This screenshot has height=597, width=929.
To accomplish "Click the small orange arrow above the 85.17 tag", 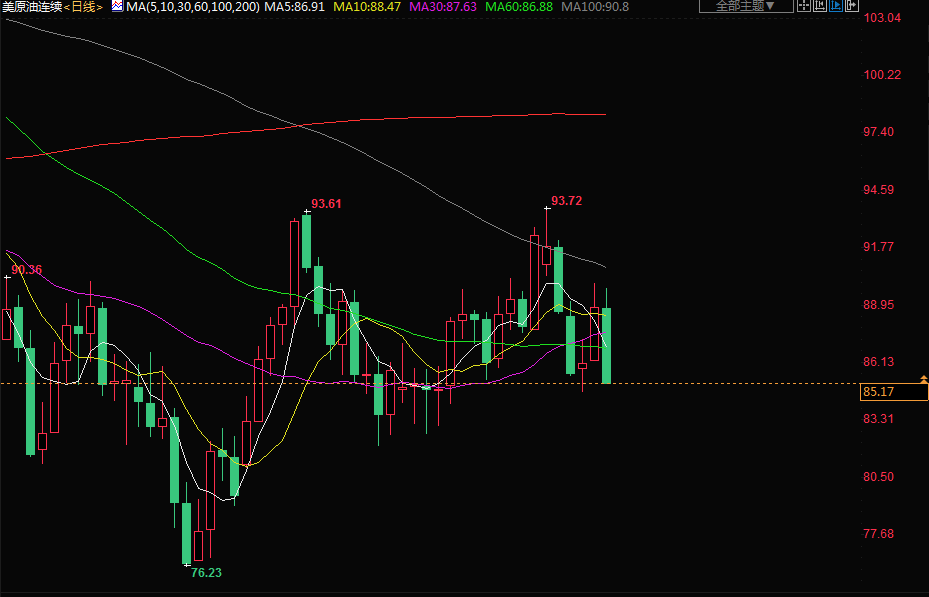I will pyautogui.click(x=924, y=379).
